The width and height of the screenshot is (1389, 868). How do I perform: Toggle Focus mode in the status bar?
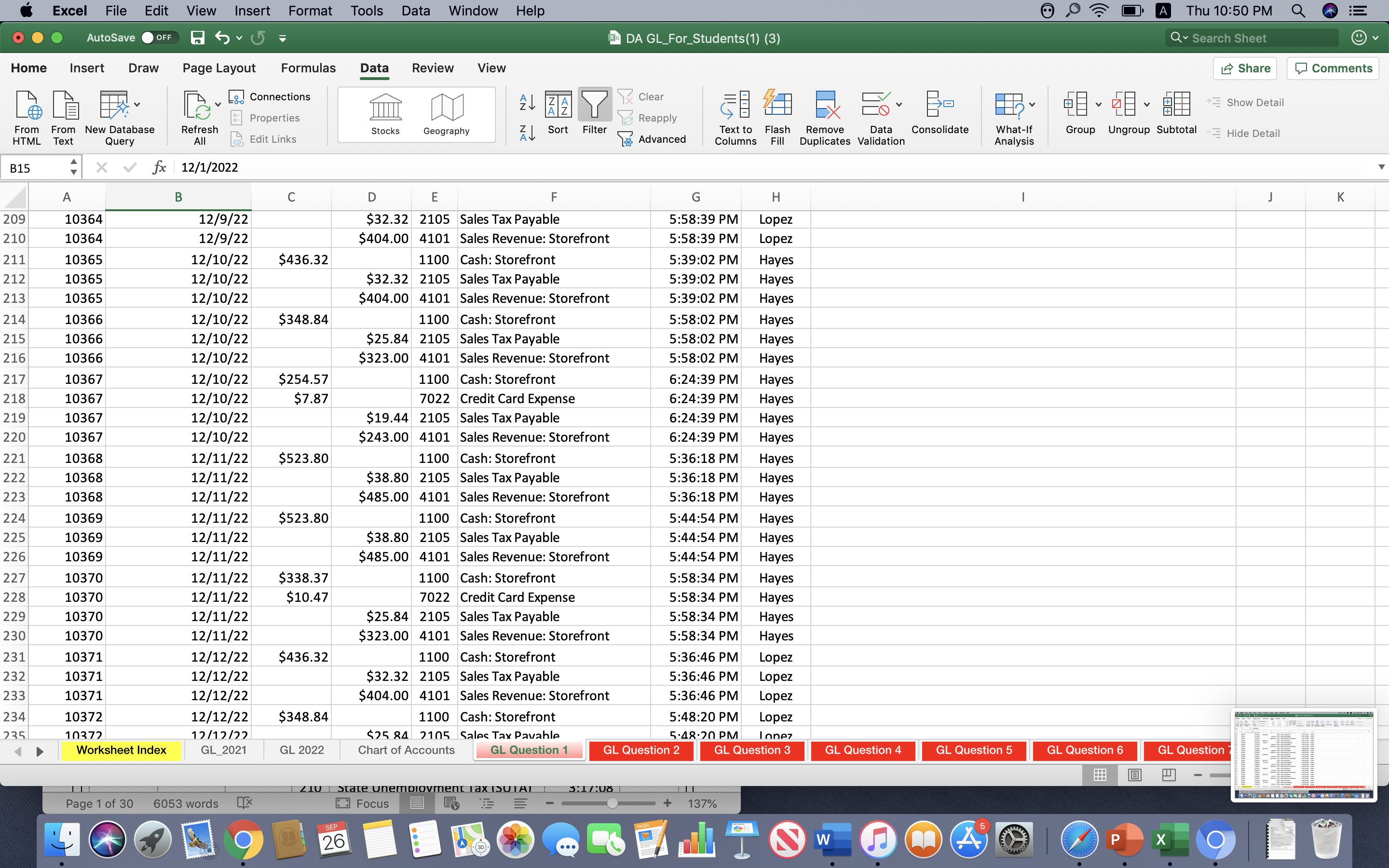[363, 803]
